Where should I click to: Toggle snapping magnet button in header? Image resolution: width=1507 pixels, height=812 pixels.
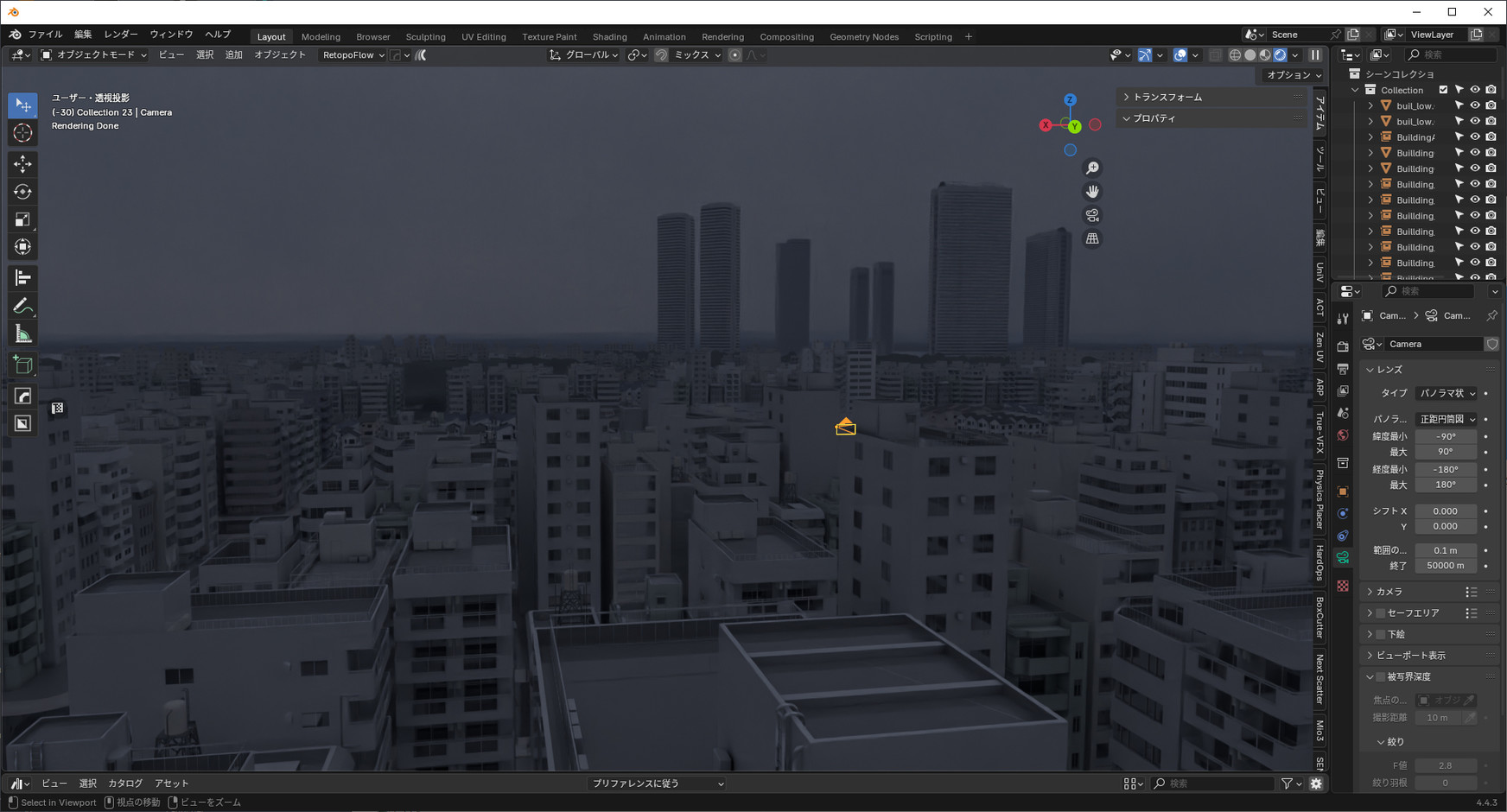(661, 55)
